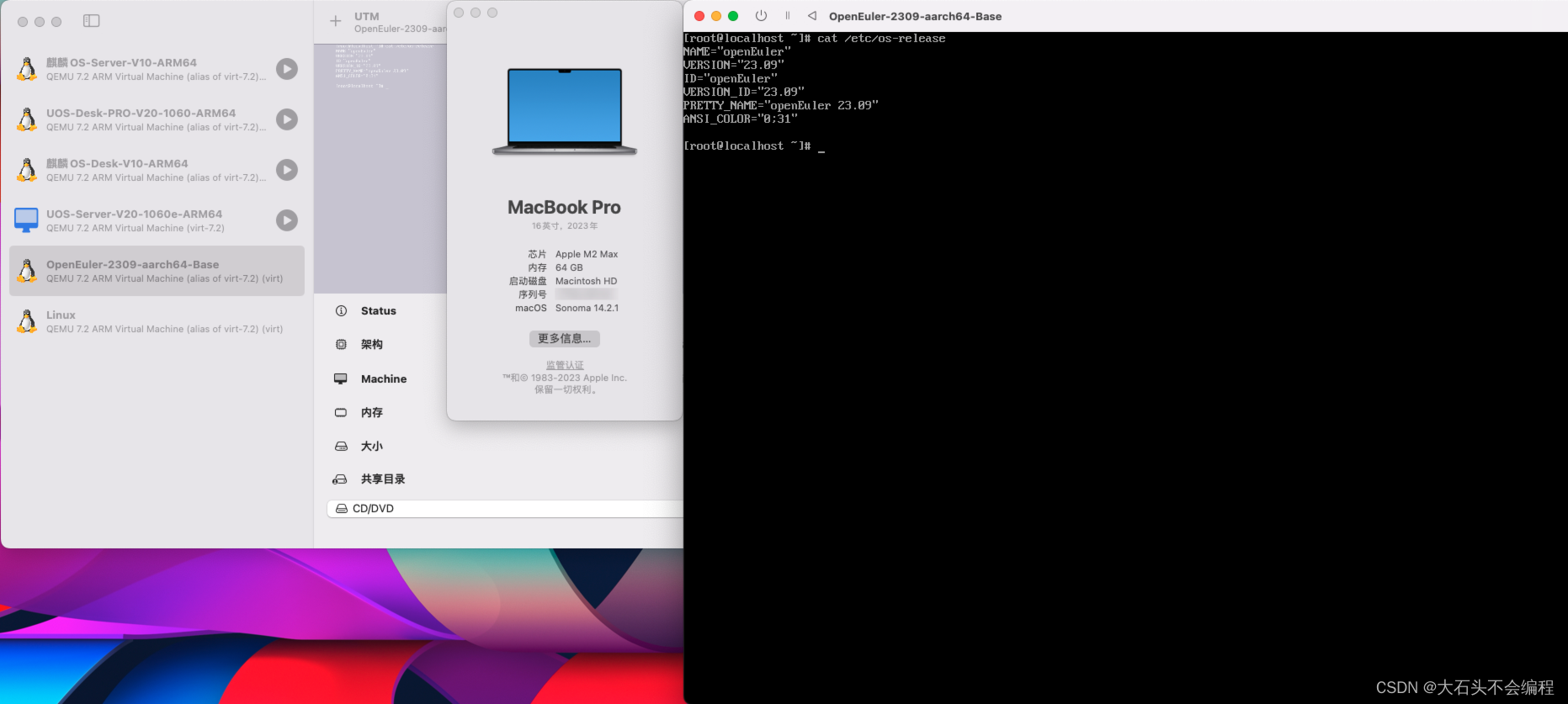This screenshot has width=1568, height=704.
Task: Click the penguin icon of OpenEuler-2309-aarch64-Base
Action: [x=27, y=271]
